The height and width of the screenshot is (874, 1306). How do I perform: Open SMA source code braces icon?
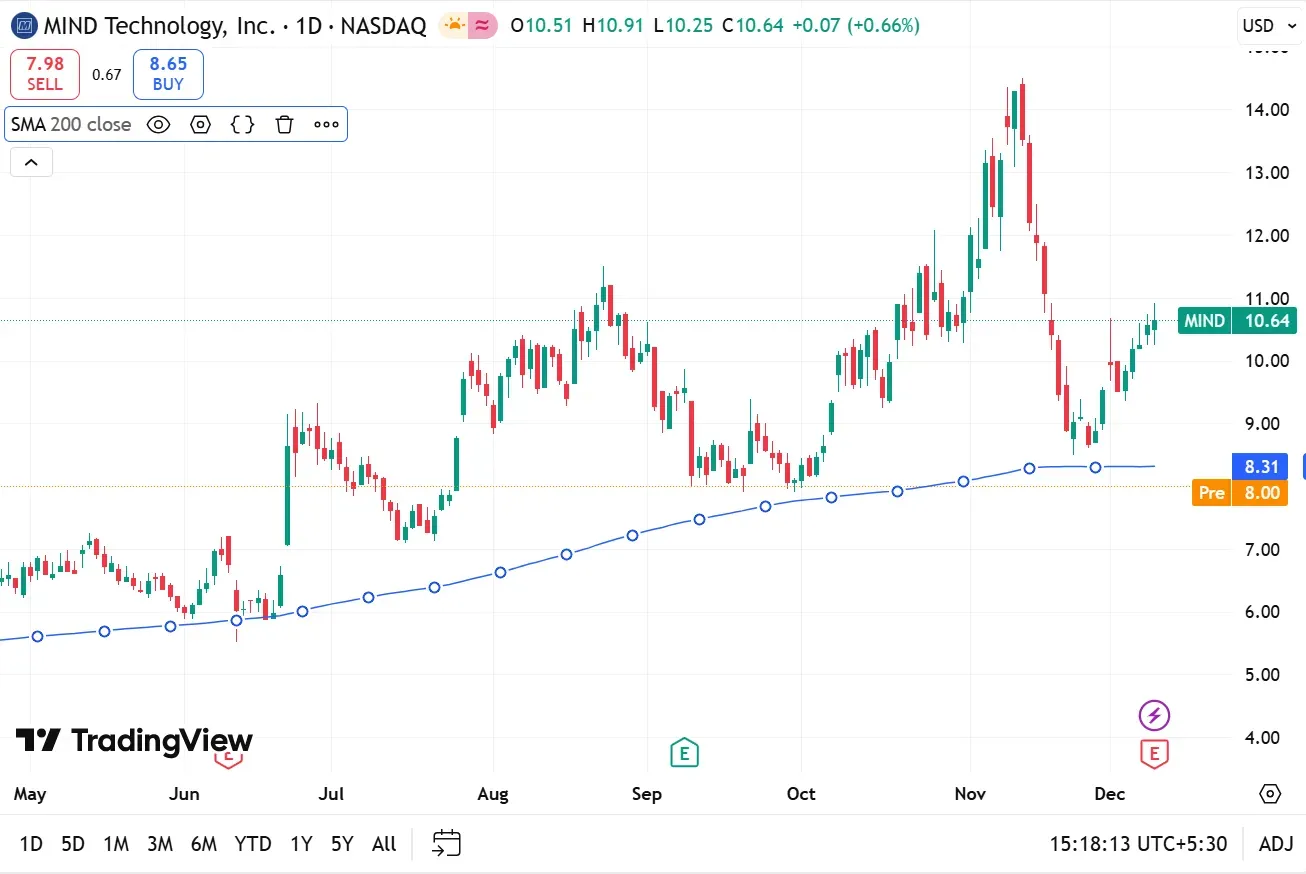click(242, 125)
